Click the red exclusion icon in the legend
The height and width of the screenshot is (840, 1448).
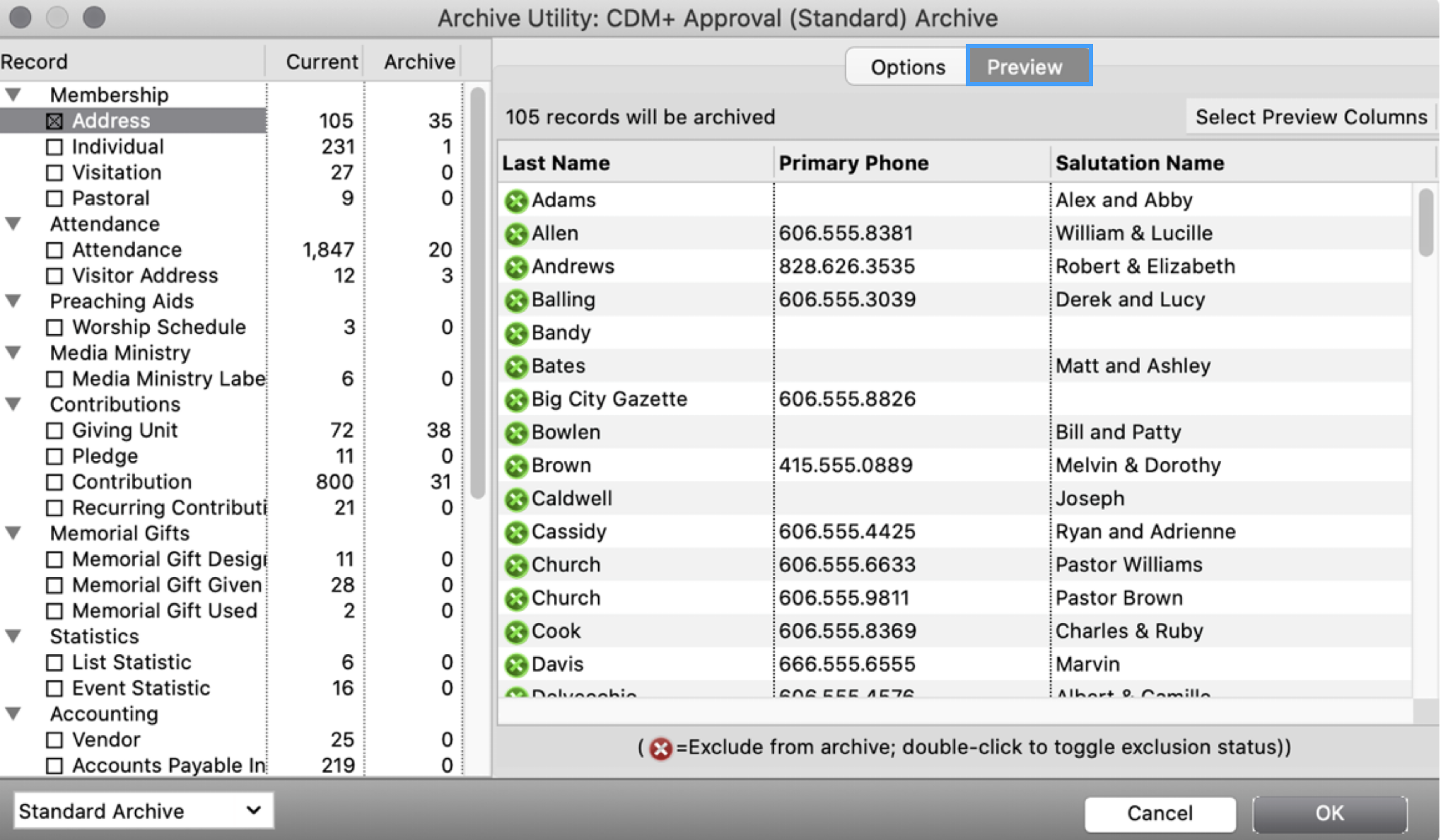(x=660, y=747)
